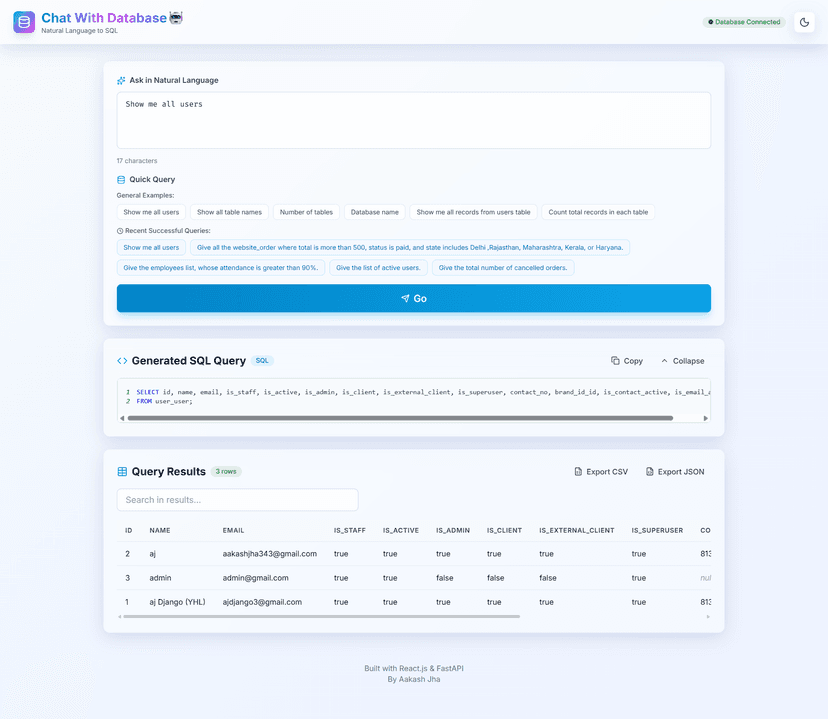Open the 'Give the list of active users' recent query
This screenshot has width=828, height=719.
tap(378, 267)
